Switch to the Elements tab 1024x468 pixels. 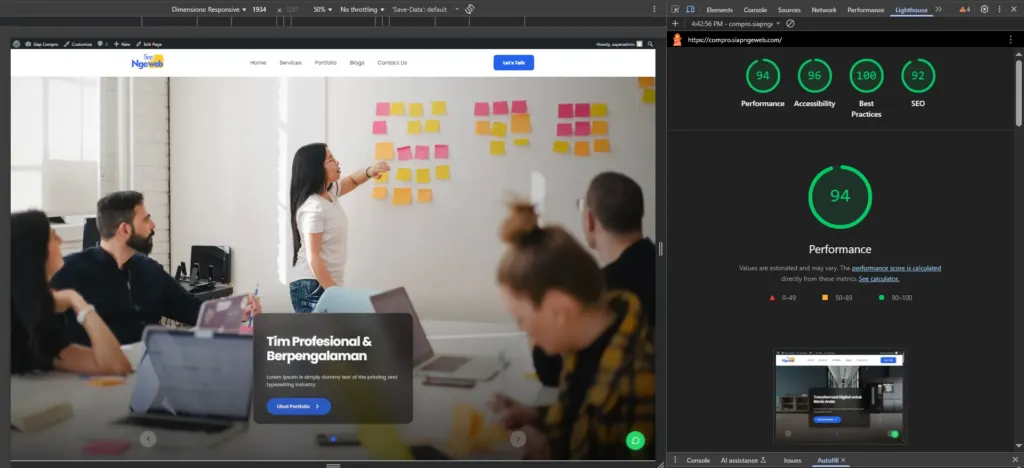coord(719,9)
